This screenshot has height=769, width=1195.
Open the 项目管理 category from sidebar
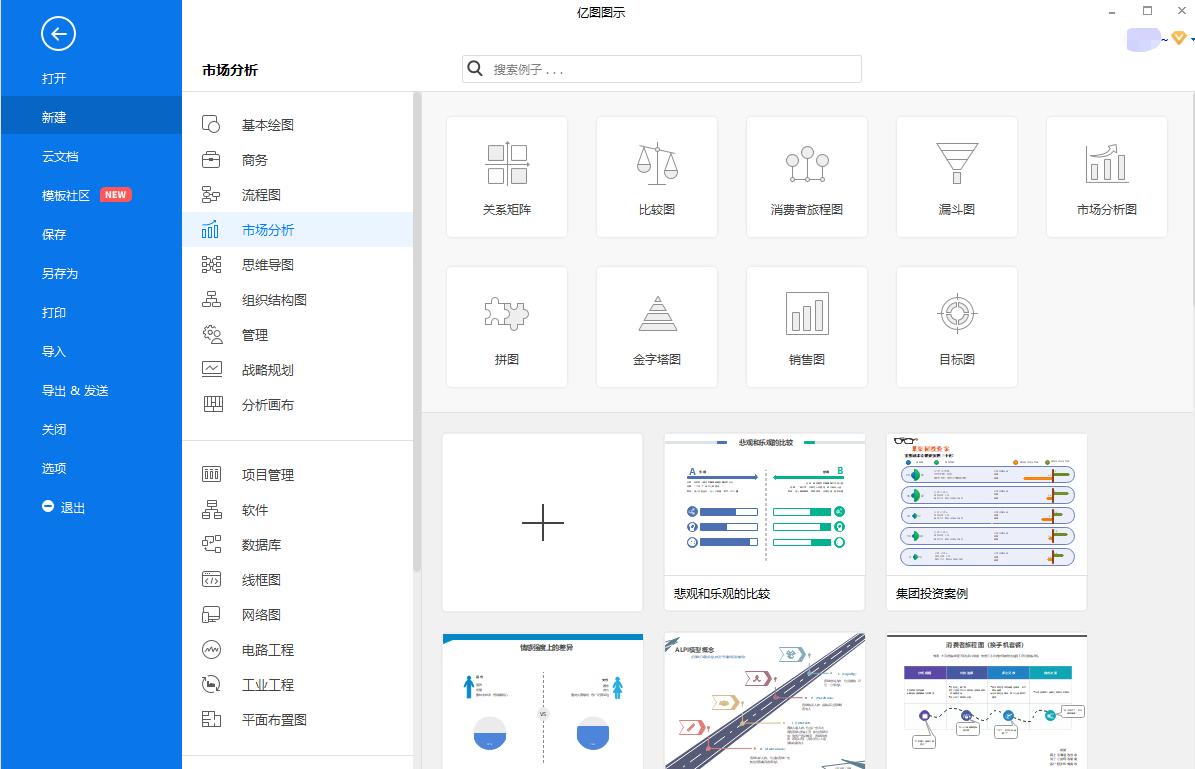click(x=266, y=474)
